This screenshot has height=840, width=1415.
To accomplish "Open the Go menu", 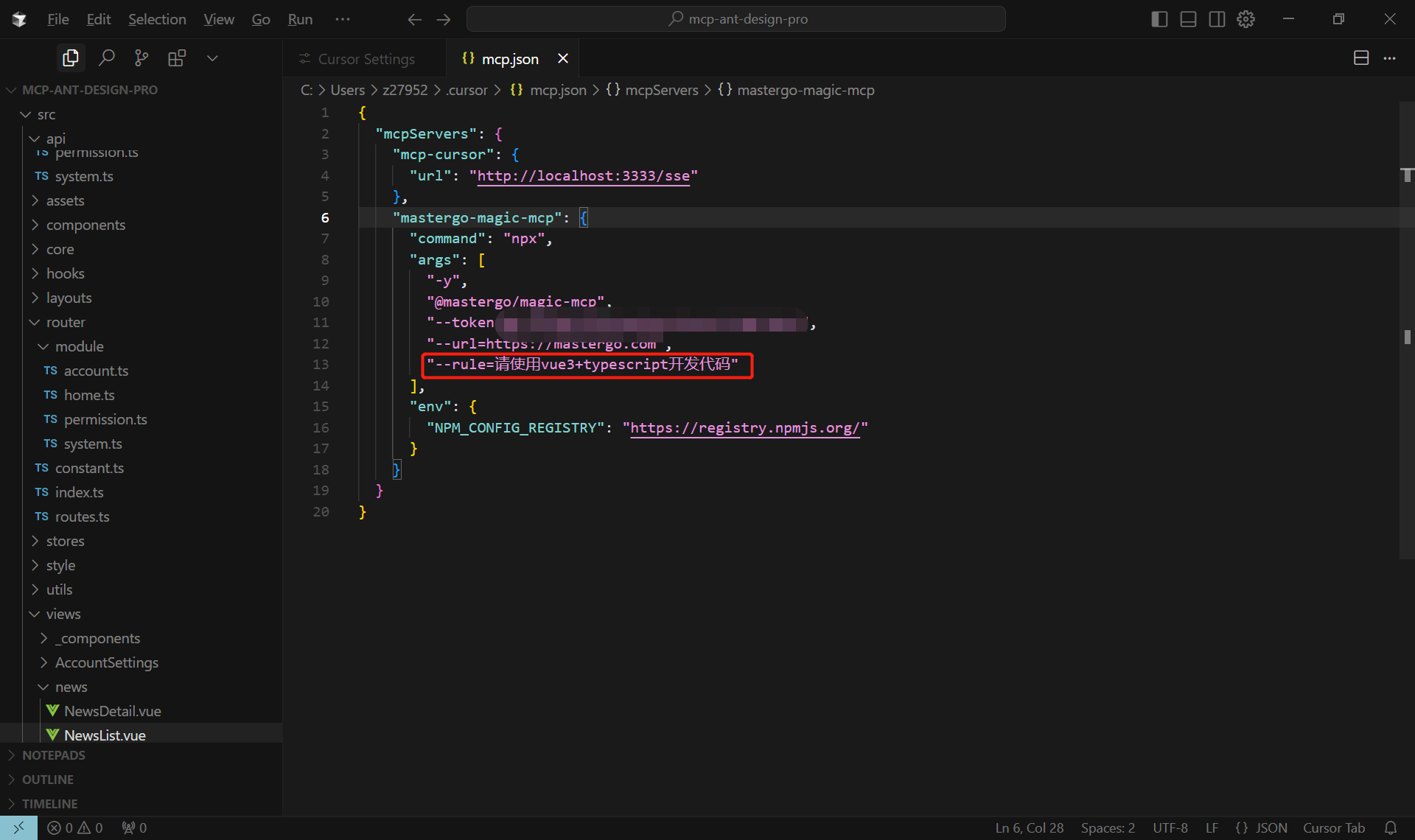I will (261, 19).
